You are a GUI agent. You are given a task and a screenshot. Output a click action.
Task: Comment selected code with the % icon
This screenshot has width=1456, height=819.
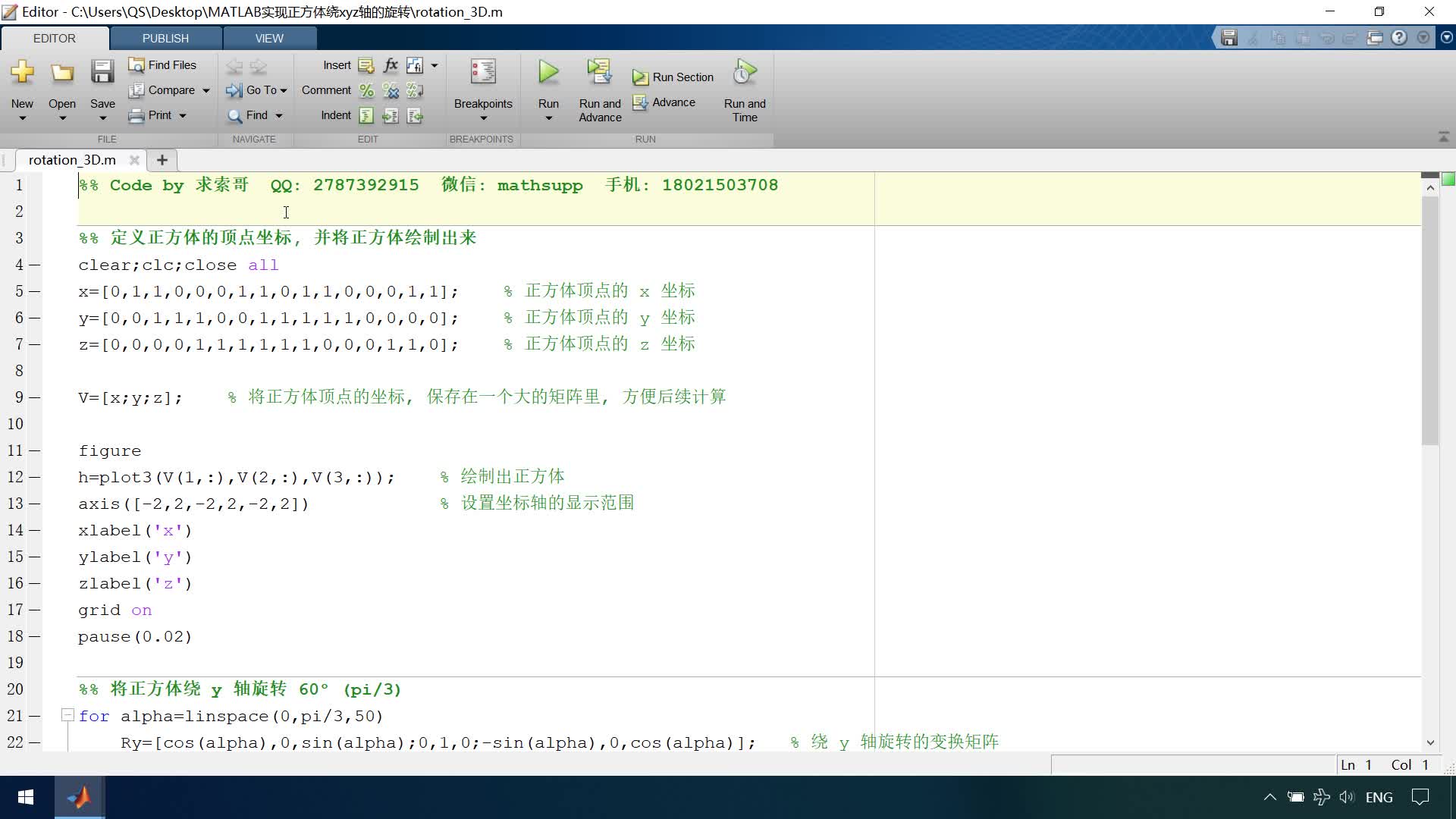coord(366,90)
